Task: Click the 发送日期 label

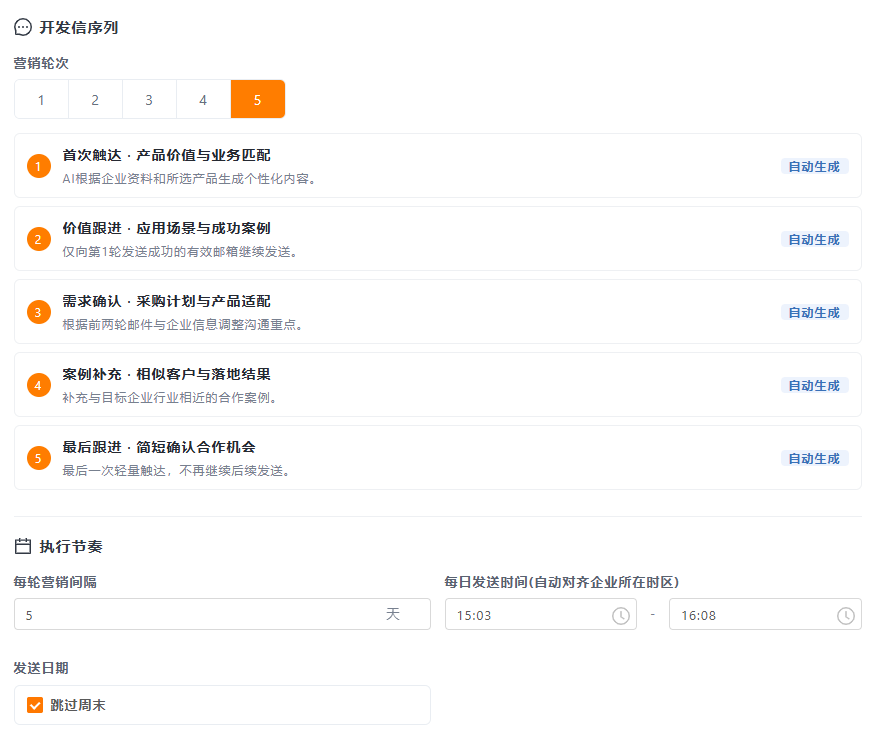Action: [x=41, y=668]
